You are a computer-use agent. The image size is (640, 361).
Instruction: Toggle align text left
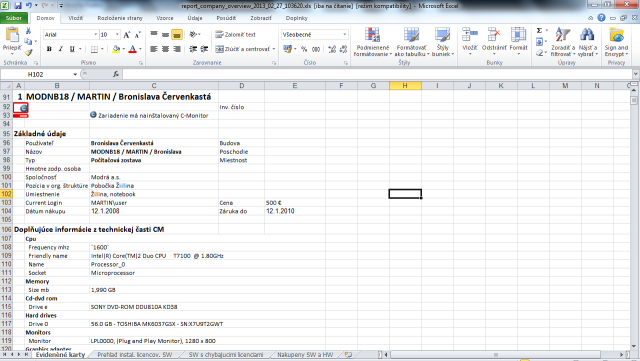coord(154,49)
